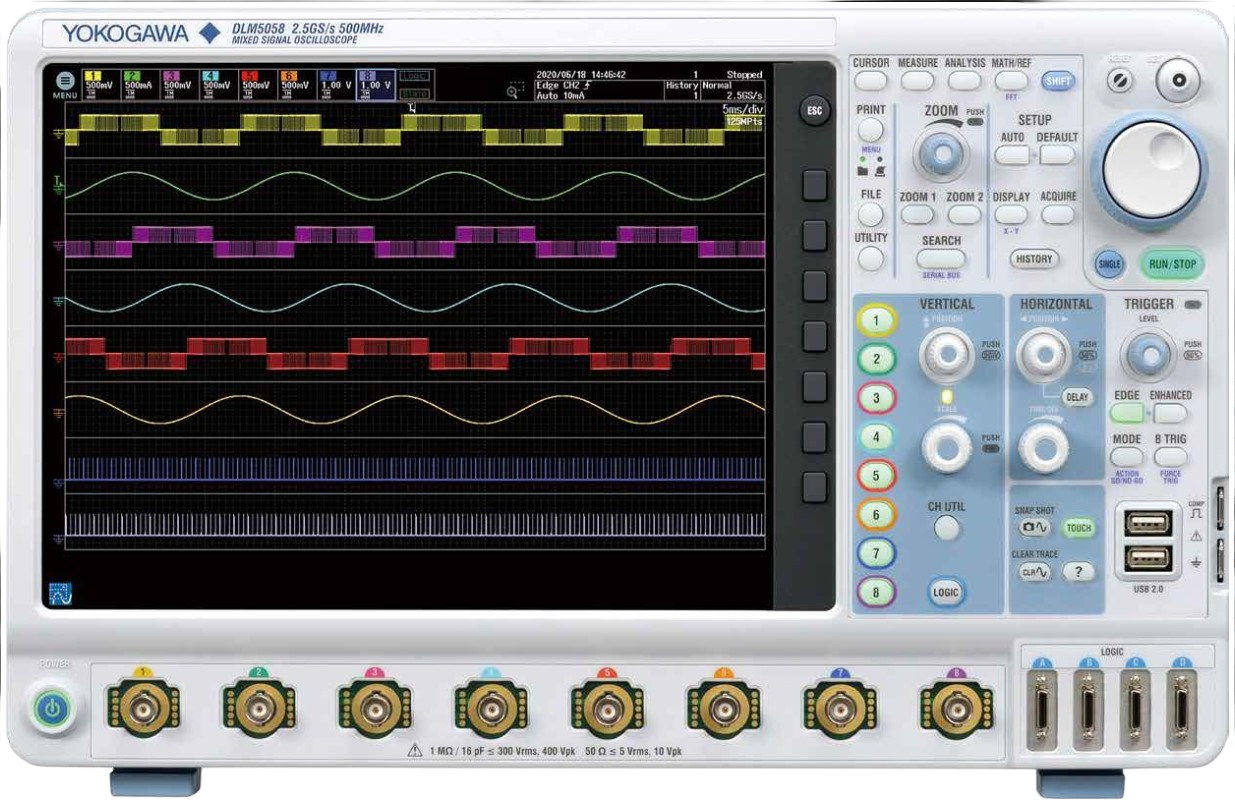The height and width of the screenshot is (805, 1235).
Task: Capture a waveform with the SNAP SHOT button
Action: tap(1033, 528)
